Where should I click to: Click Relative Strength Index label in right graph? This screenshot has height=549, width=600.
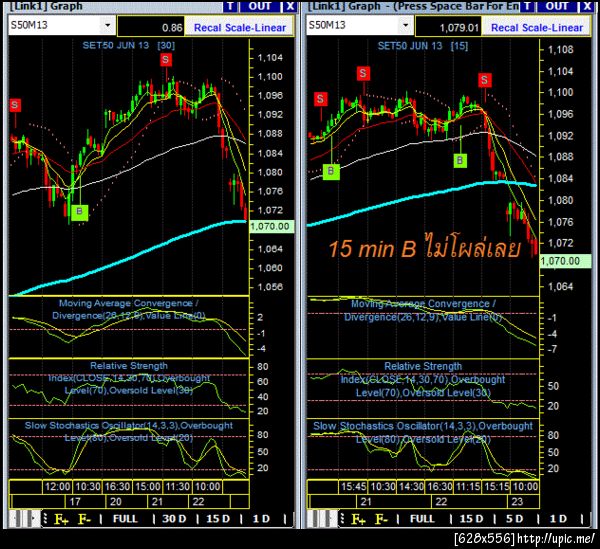pos(423,379)
